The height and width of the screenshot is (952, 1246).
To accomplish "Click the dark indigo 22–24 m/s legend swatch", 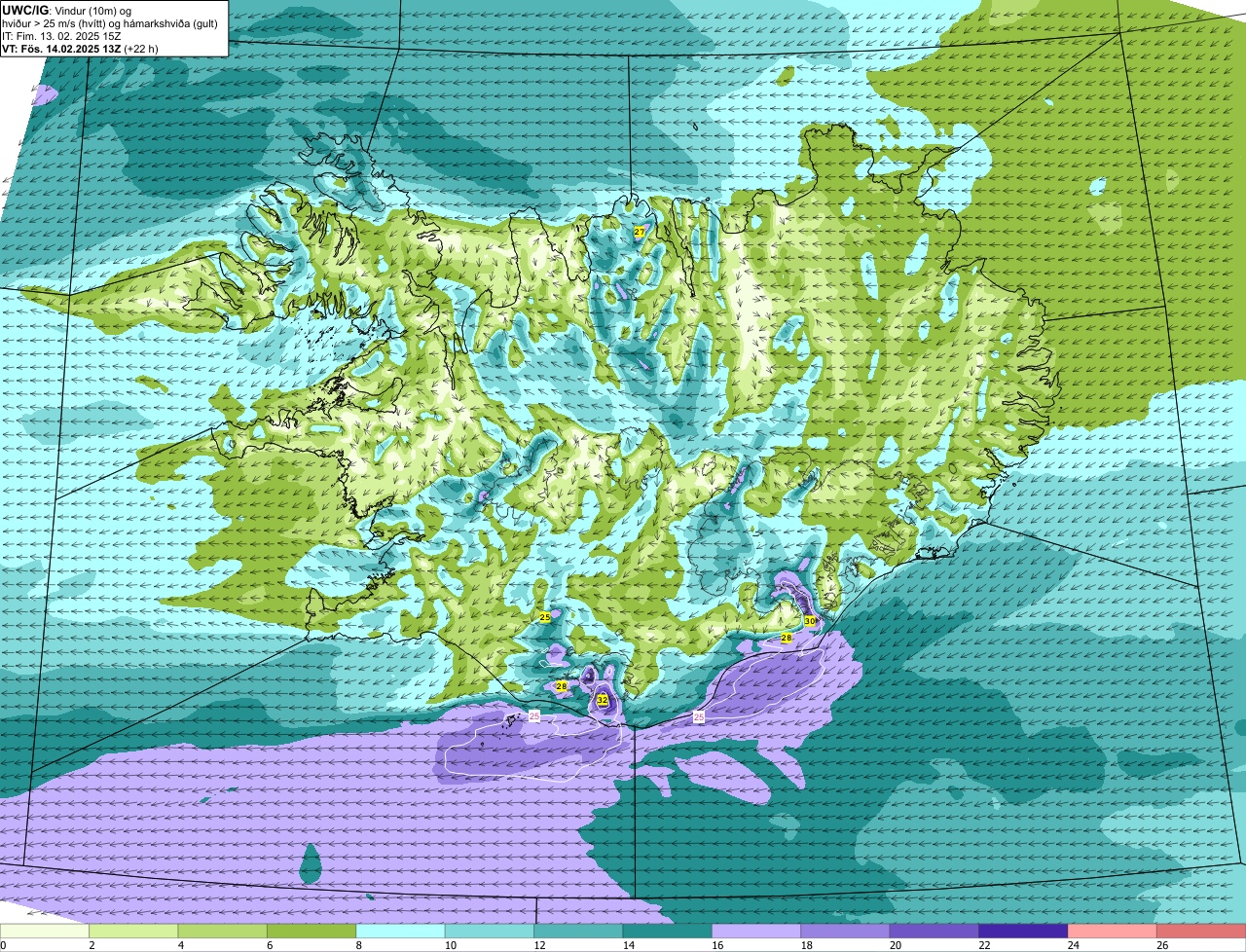I will click(x=1024, y=932).
